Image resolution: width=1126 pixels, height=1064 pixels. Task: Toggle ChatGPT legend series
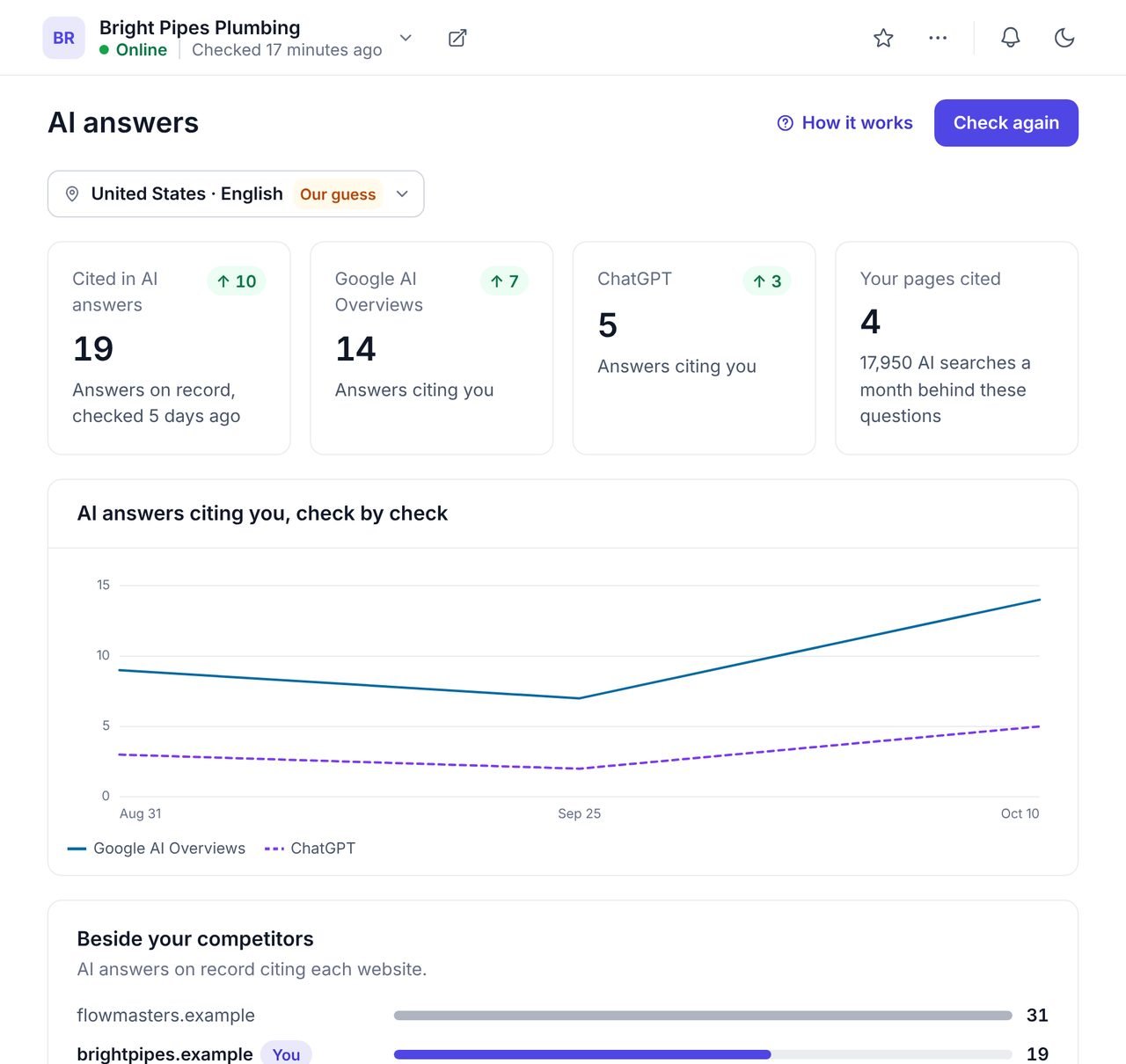pos(310,849)
